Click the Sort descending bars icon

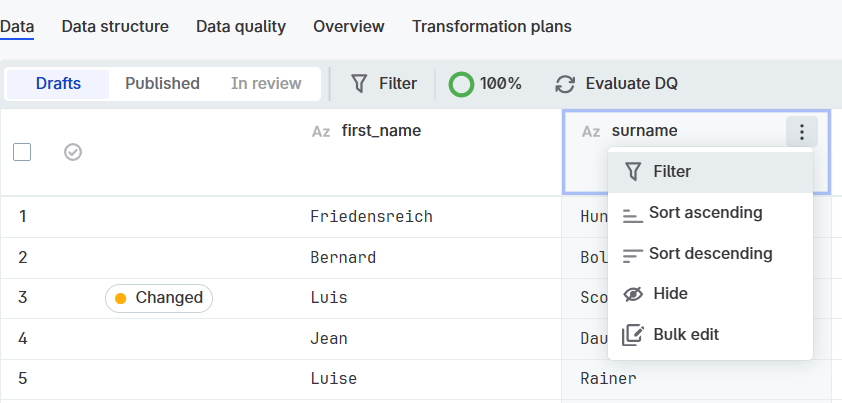(x=633, y=256)
